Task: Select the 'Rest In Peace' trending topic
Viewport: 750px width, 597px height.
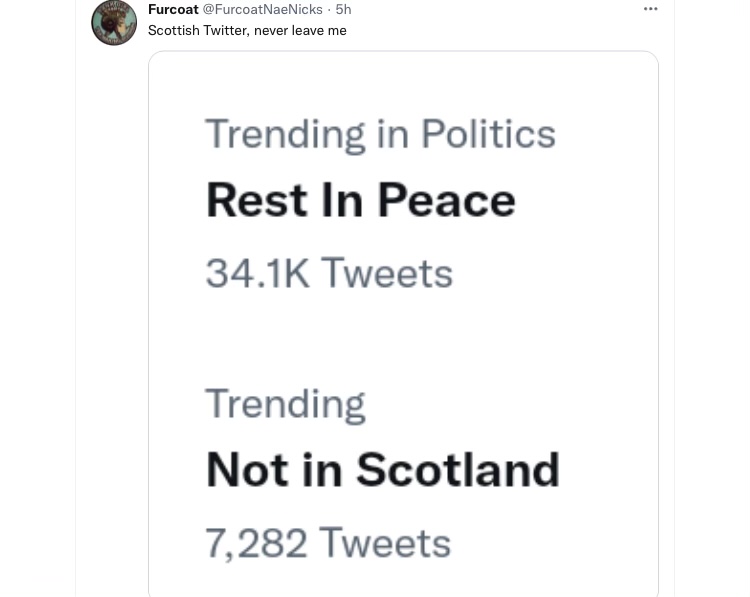Action: [360, 200]
